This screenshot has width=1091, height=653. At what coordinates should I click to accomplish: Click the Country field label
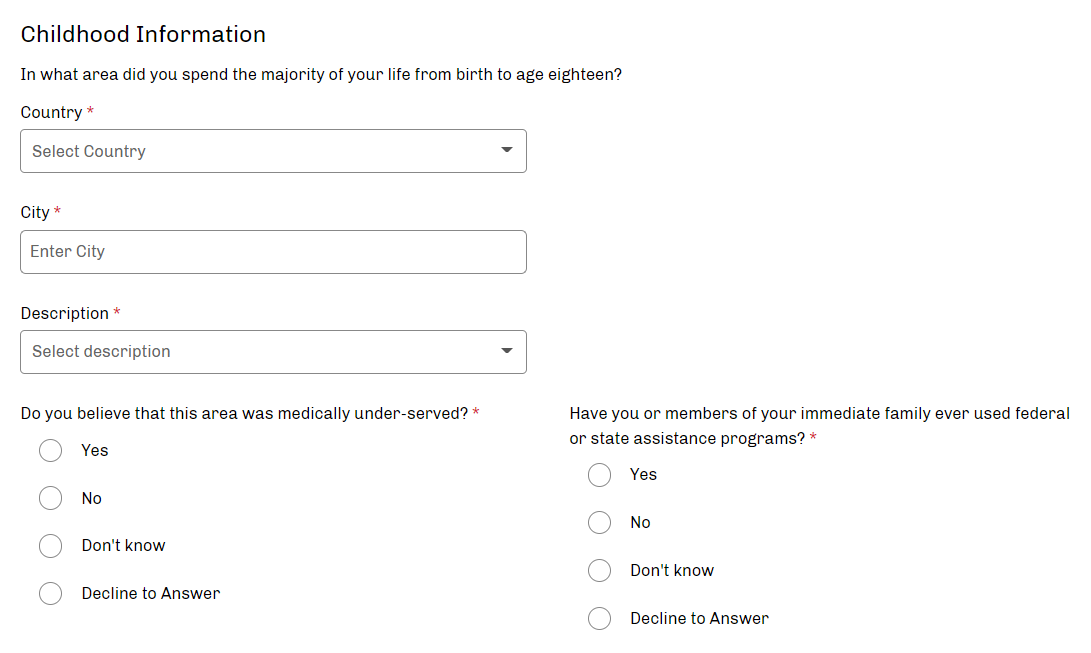pos(51,113)
